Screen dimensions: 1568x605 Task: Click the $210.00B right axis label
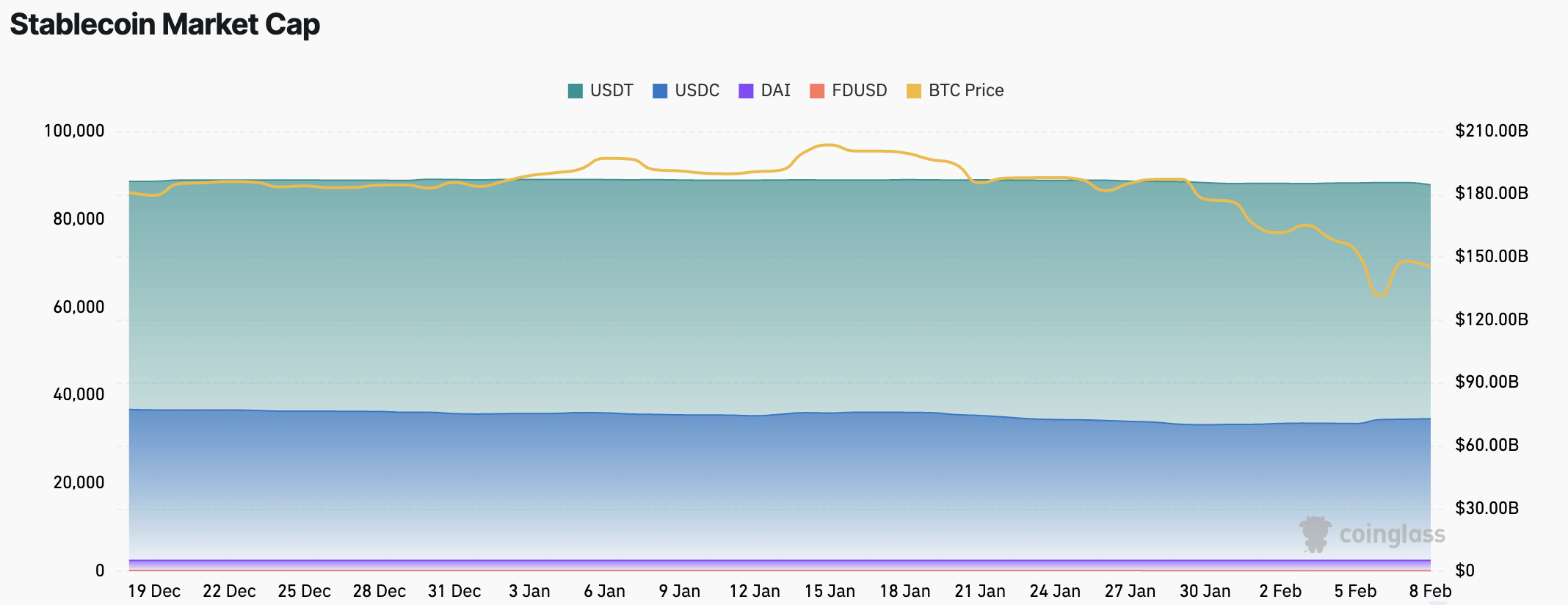pos(1491,131)
